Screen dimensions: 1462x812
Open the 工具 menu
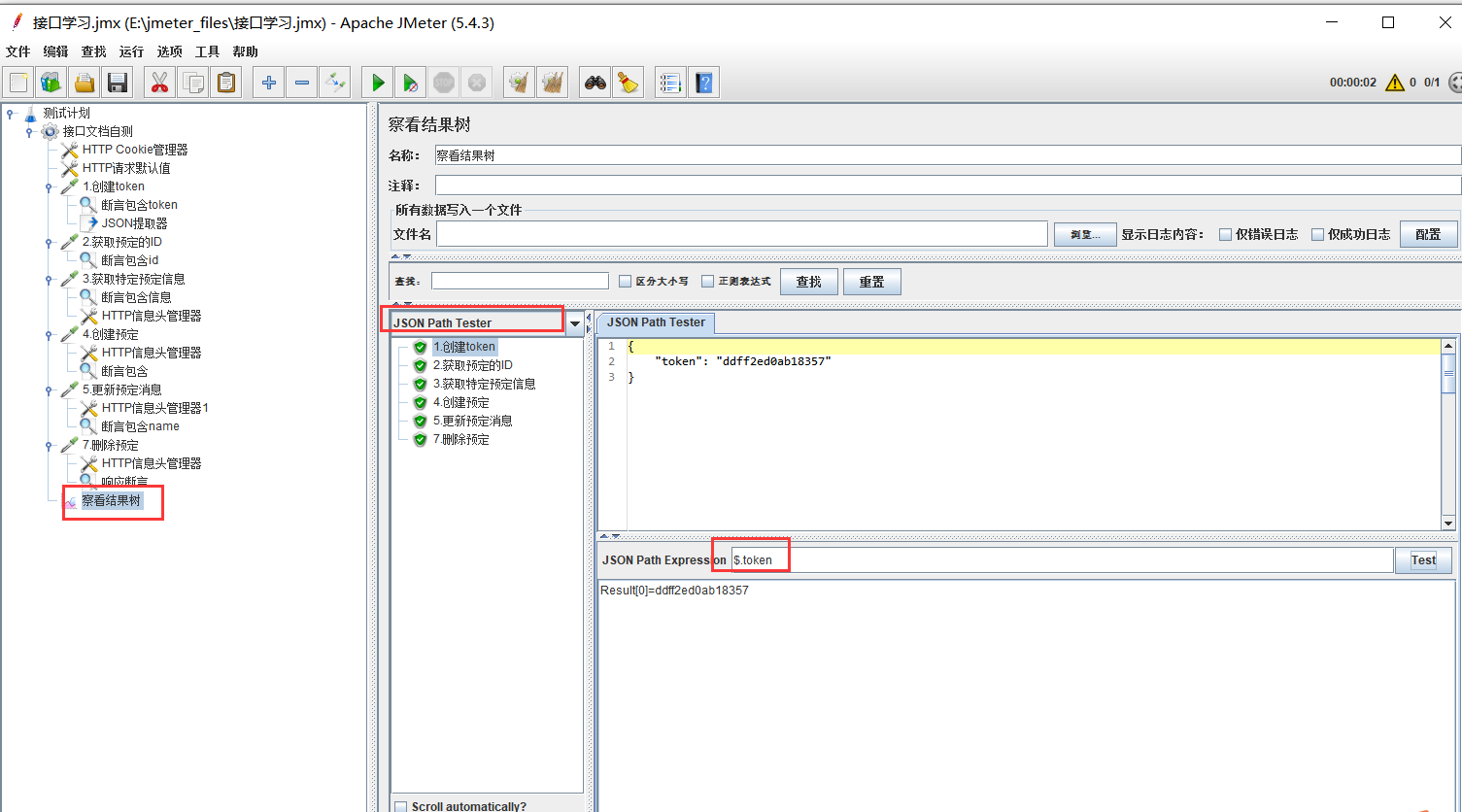click(x=208, y=51)
